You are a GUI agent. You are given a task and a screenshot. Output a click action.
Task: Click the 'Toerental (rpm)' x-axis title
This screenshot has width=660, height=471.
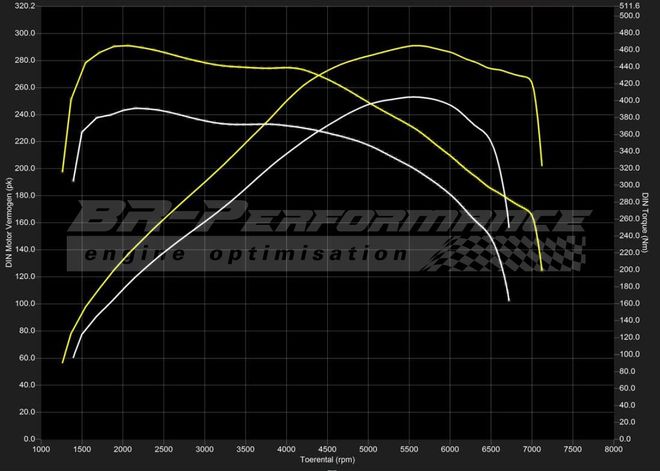(327, 461)
